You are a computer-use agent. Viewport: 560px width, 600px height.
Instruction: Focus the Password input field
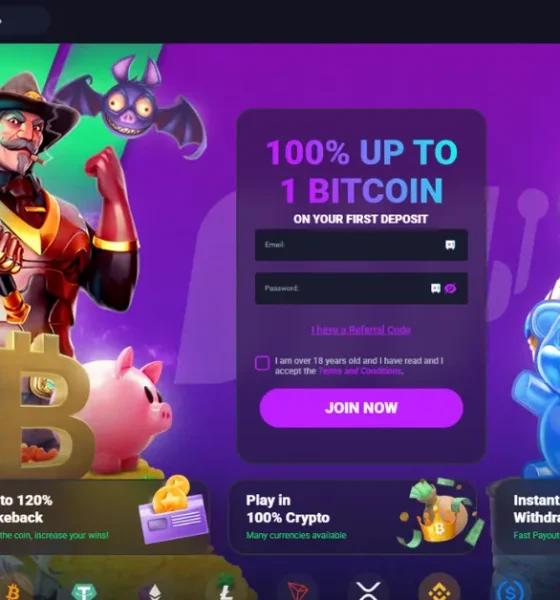click(361, 288)
